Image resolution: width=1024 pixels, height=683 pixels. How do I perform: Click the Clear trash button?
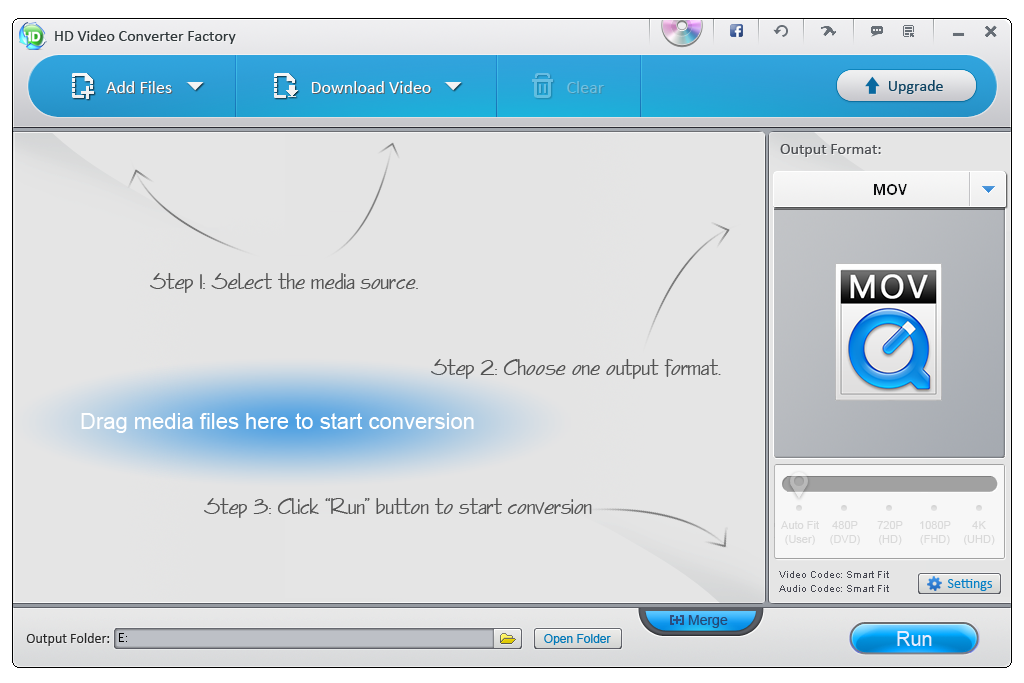click(x=568, y=87)
